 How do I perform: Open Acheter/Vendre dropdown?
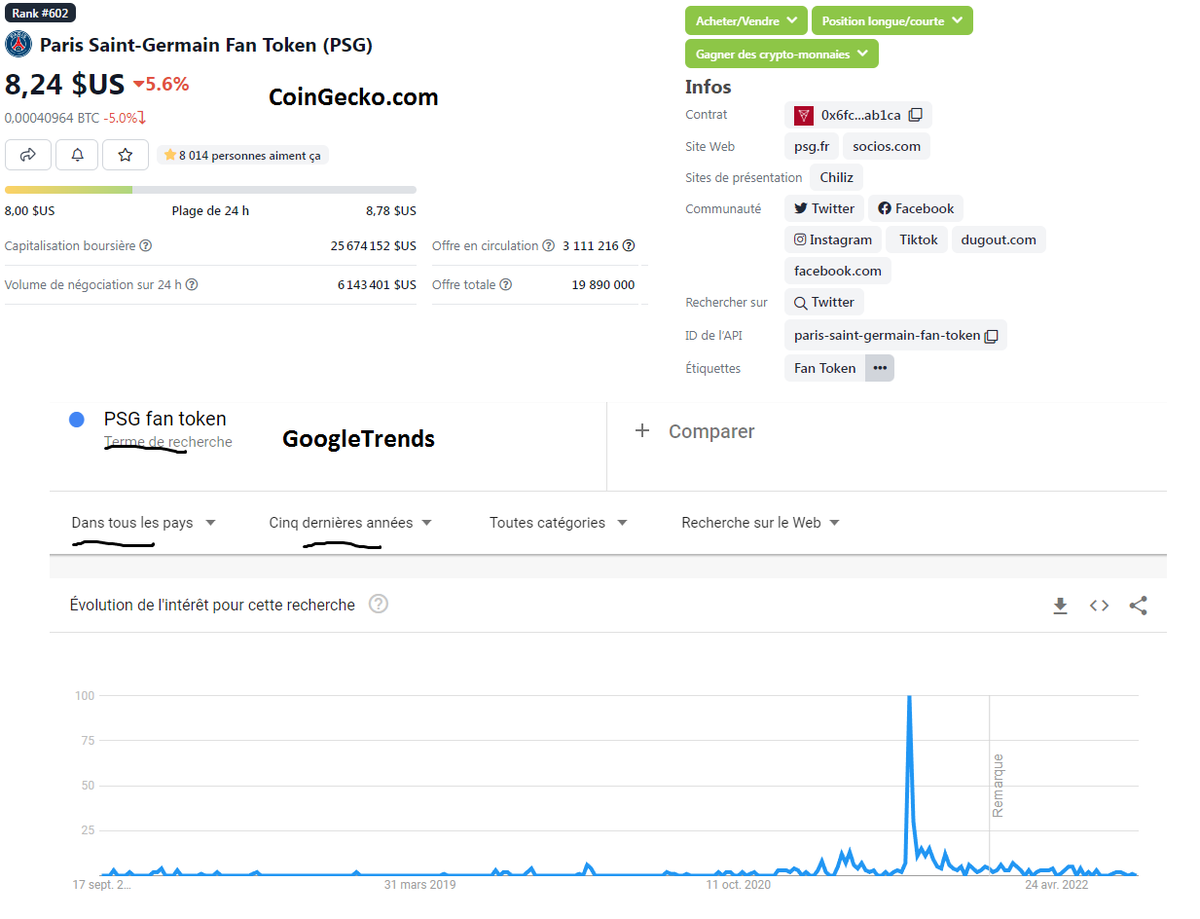[745, 20]
